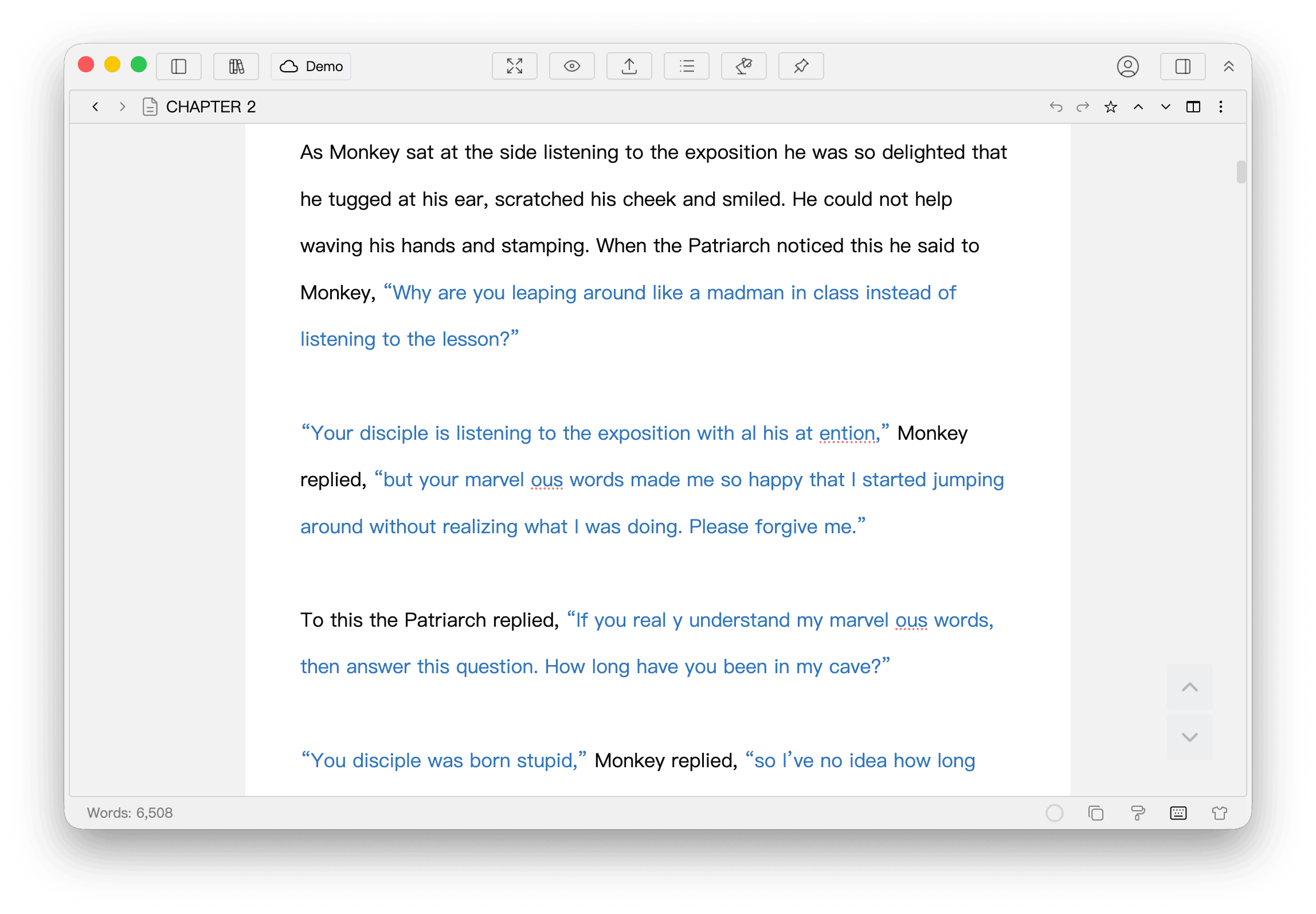The width and height of the screenshot is (1316, 914).
Task: Show the outline list icon
Action: (x=687, y=67)
